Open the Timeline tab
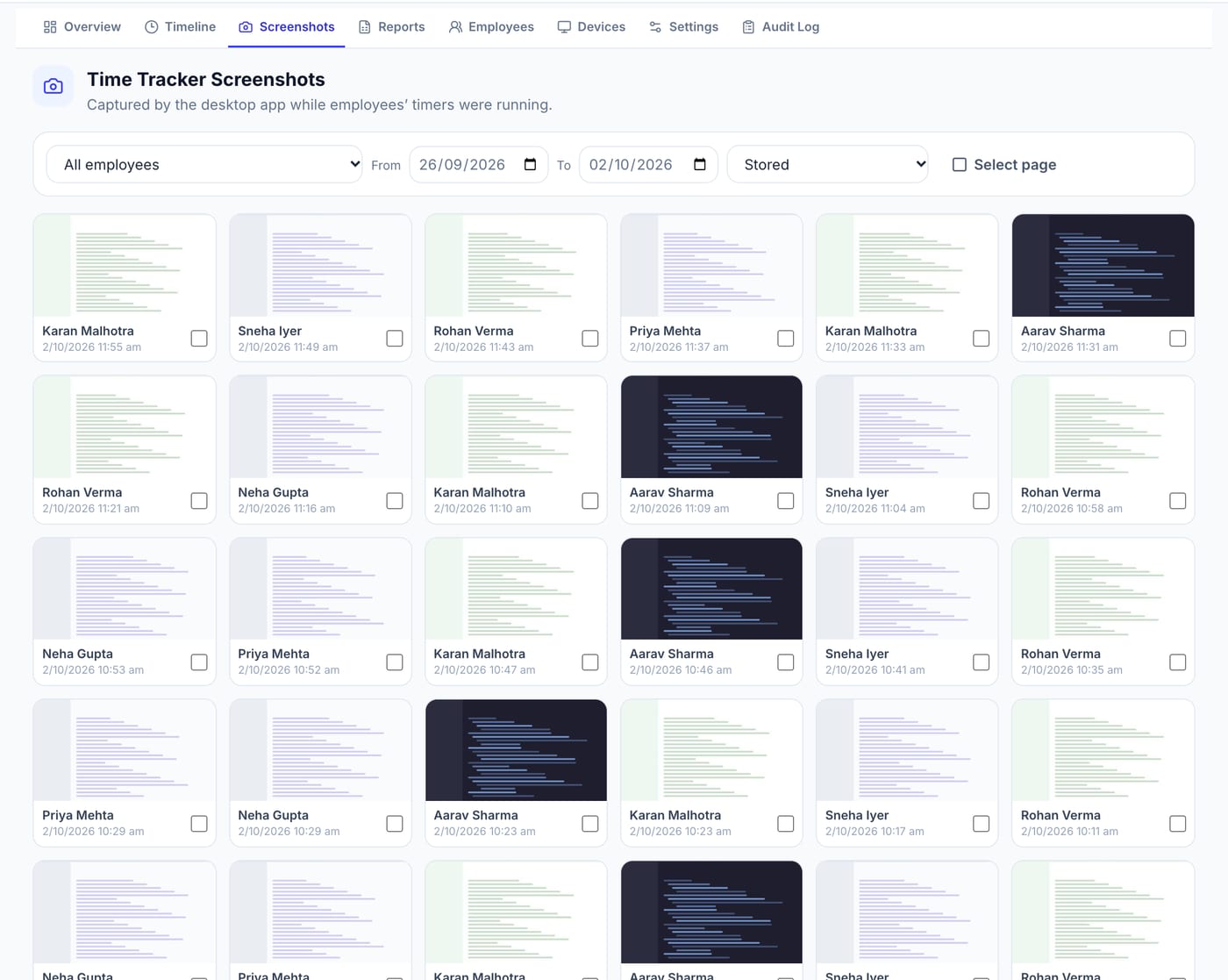The height and width of the screenshot is (980, 1228). click(x=181, y=27)
